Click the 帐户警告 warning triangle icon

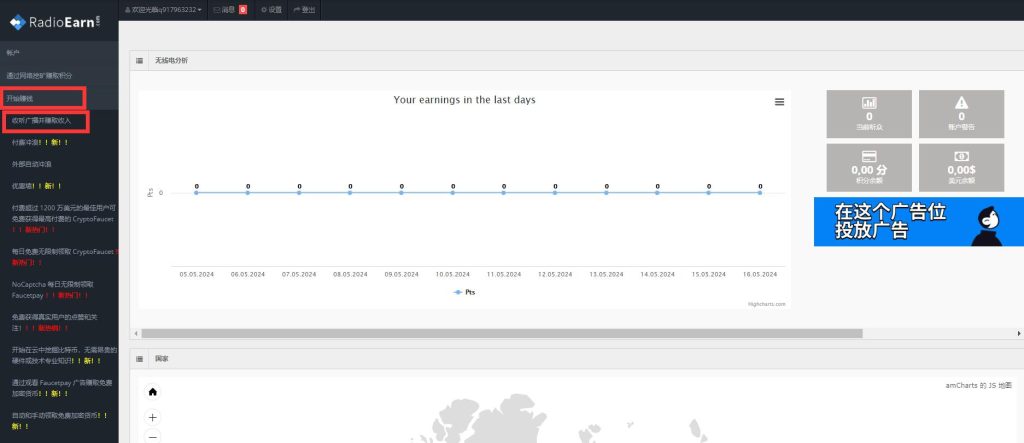pyautogui.click(x=961, y=103)
